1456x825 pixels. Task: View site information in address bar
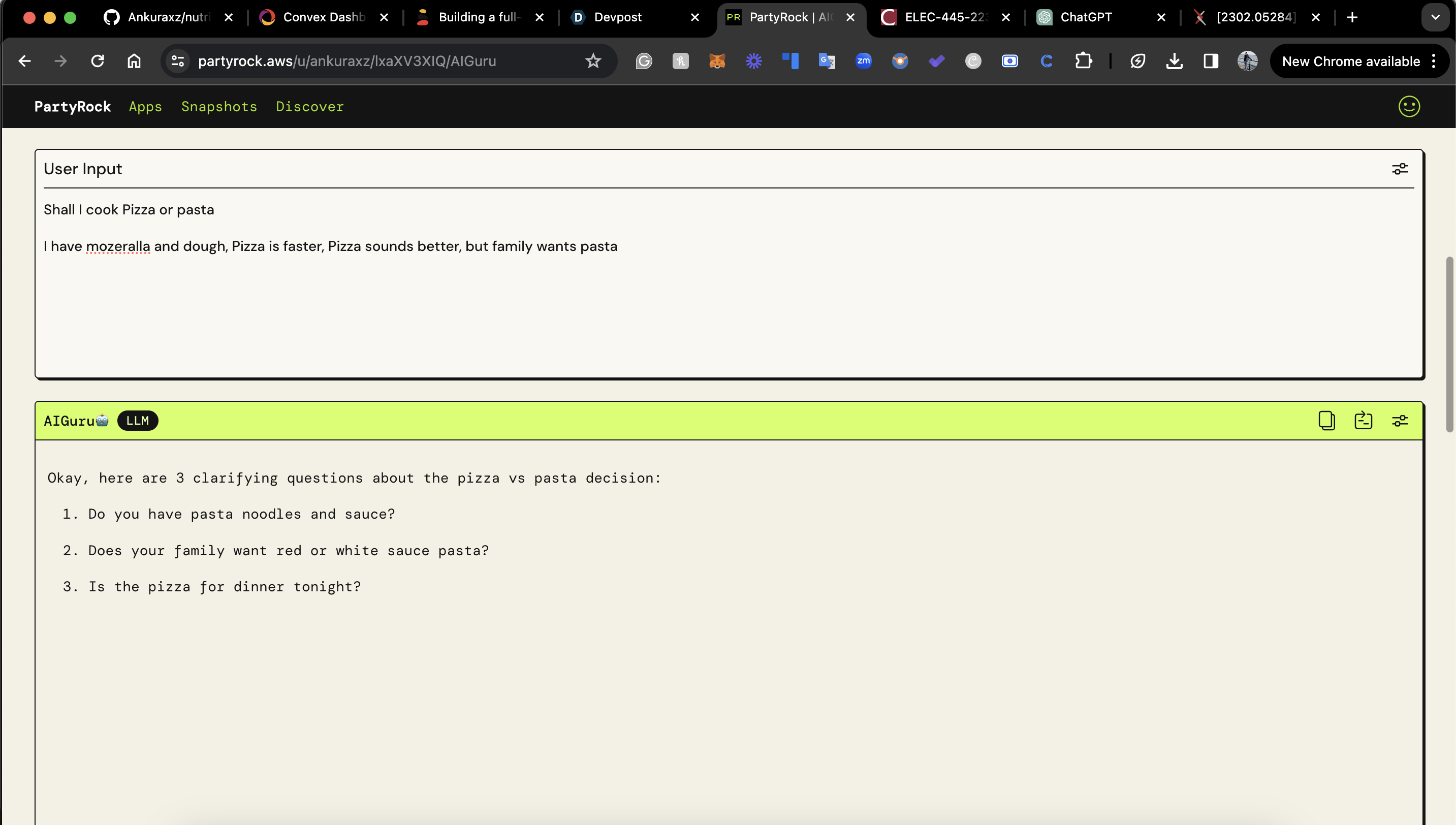pyautogui.click(x=178, y=61)
